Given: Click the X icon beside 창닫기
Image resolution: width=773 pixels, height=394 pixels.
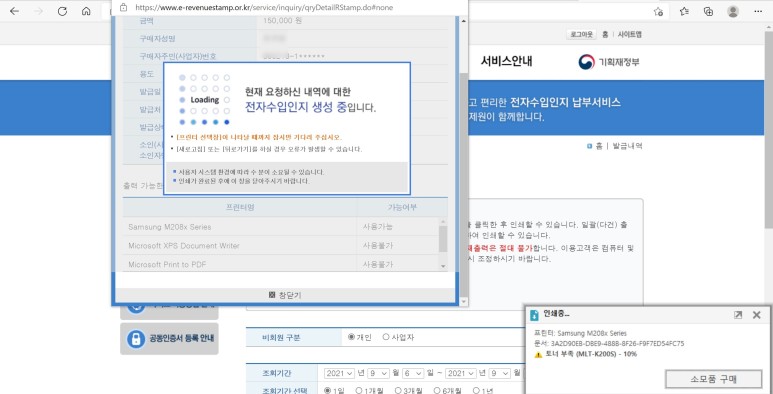Looking at the screenshot, I should pyautogui.click(x=272, y=295).
